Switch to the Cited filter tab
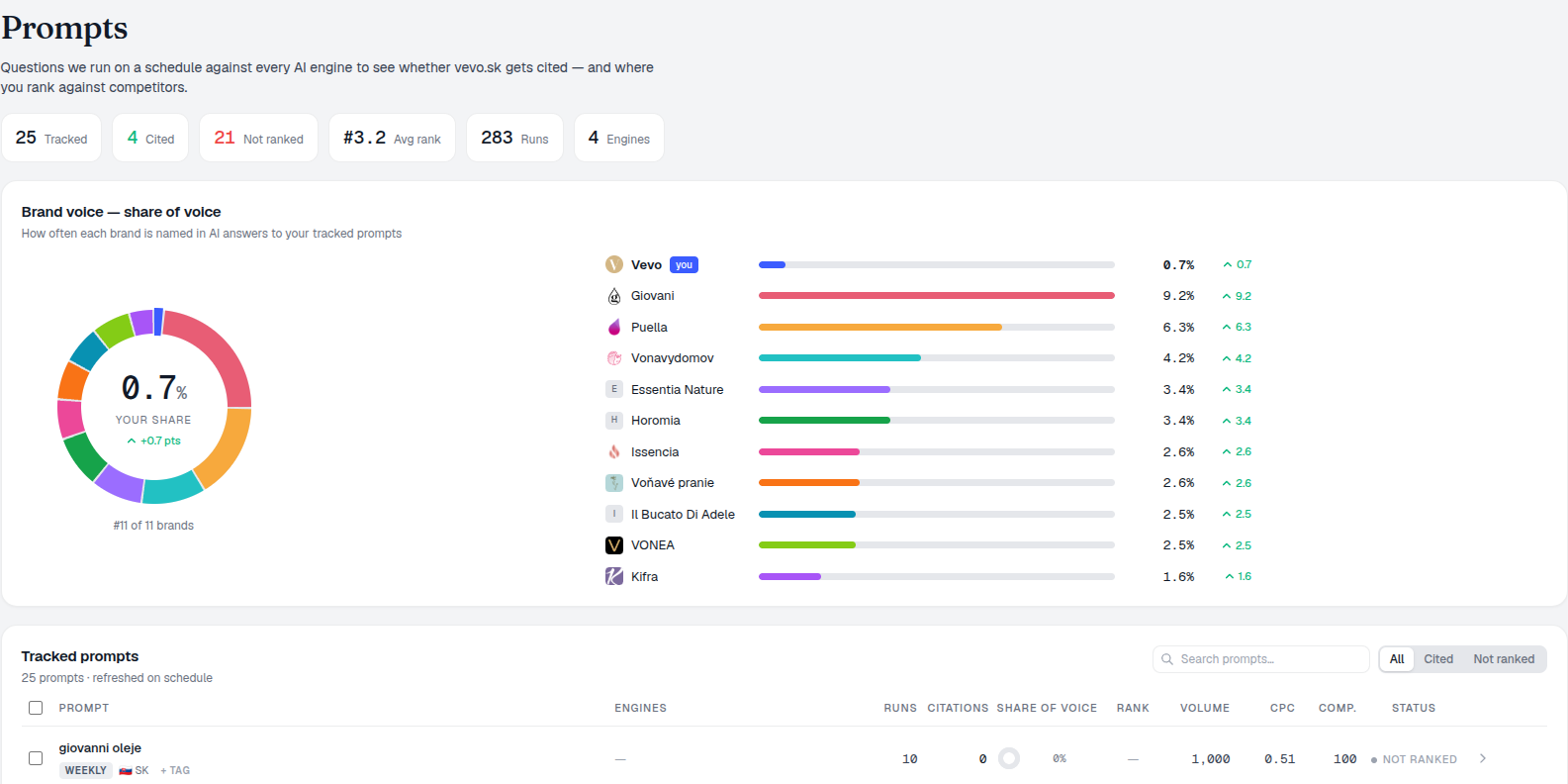This screenshot has height=784, width=1568. (x=1438, y=659)
